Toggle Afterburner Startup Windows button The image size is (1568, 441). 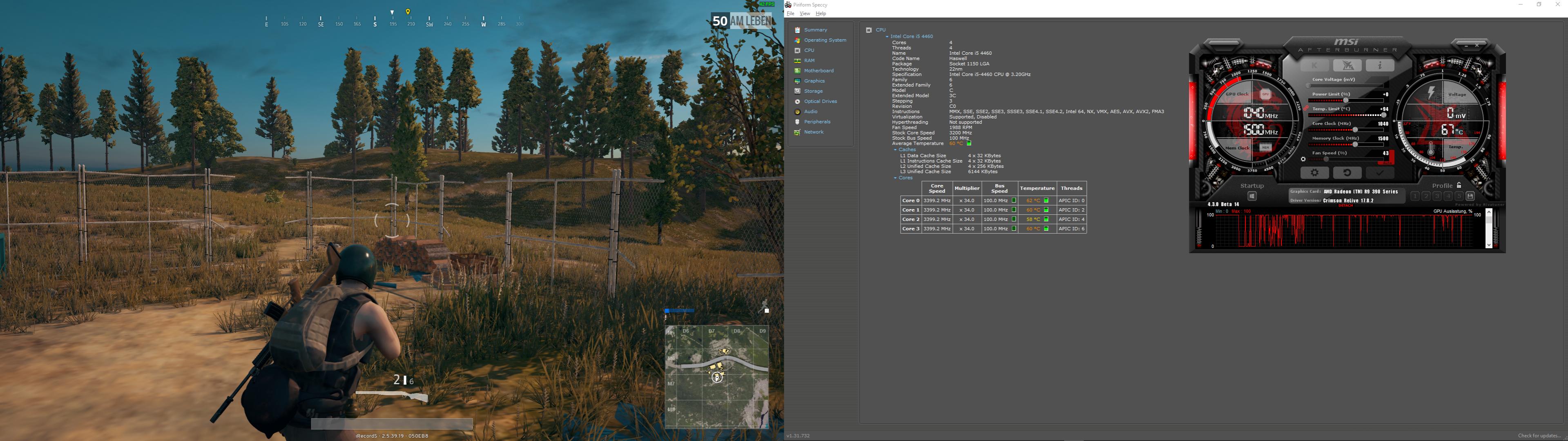click(x=1252, y=196)
